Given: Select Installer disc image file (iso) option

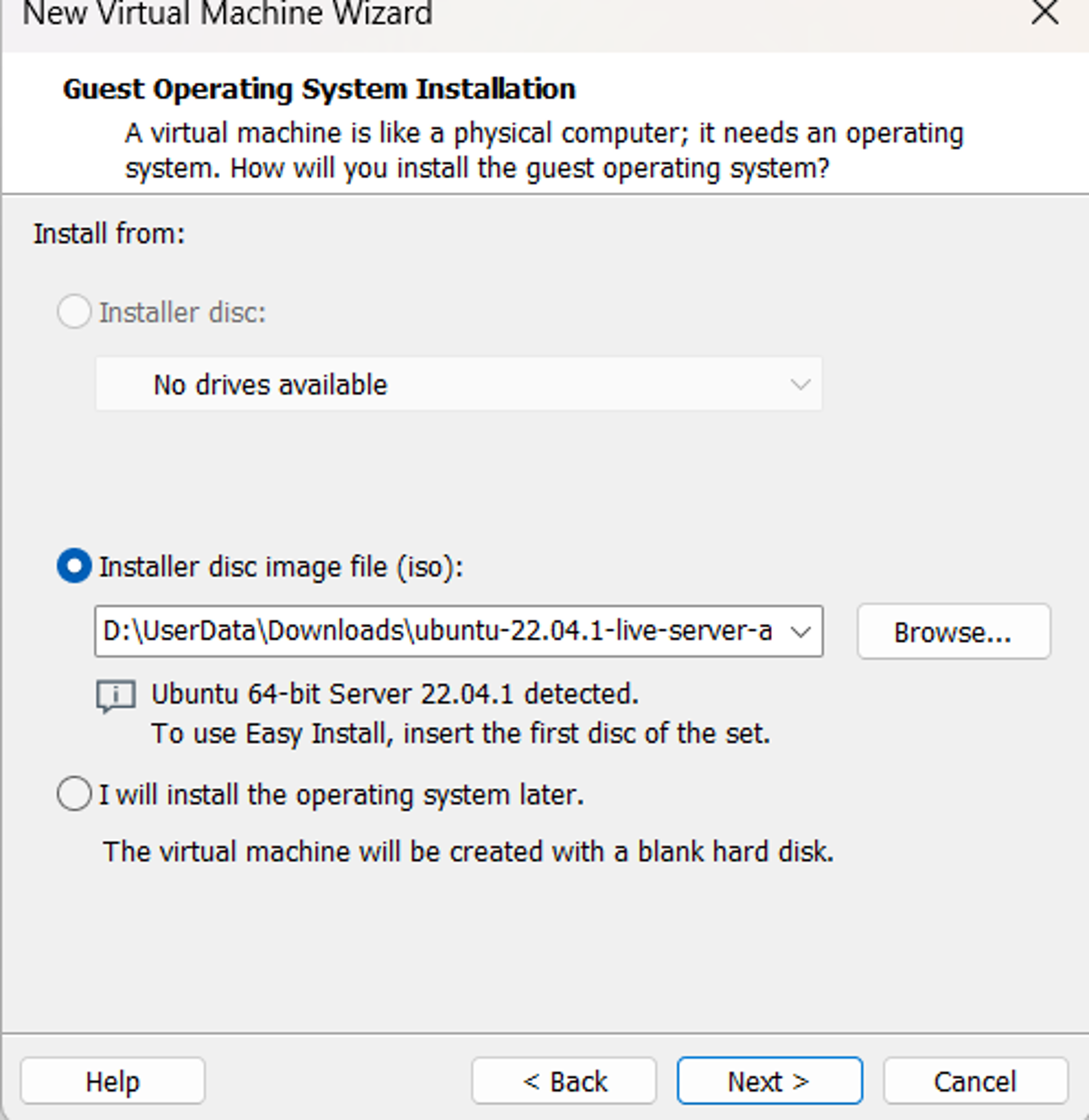Looking at the screenshot, I should pyautogui.click(x=74, y=566).
